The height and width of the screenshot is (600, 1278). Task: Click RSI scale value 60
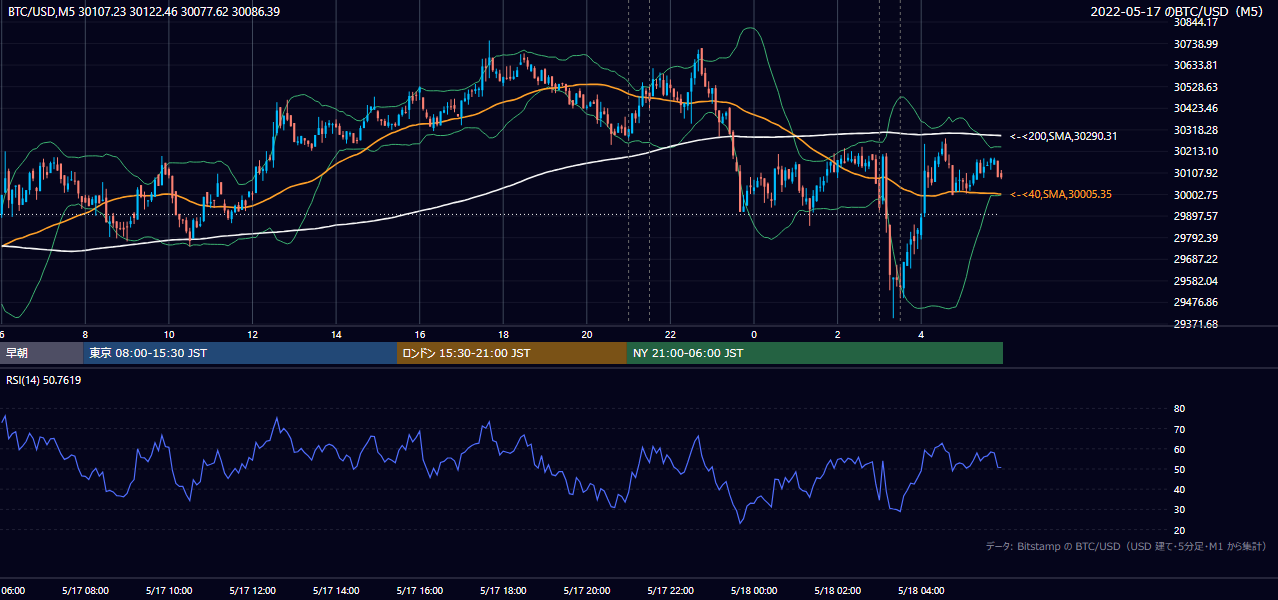point(1179,449)
